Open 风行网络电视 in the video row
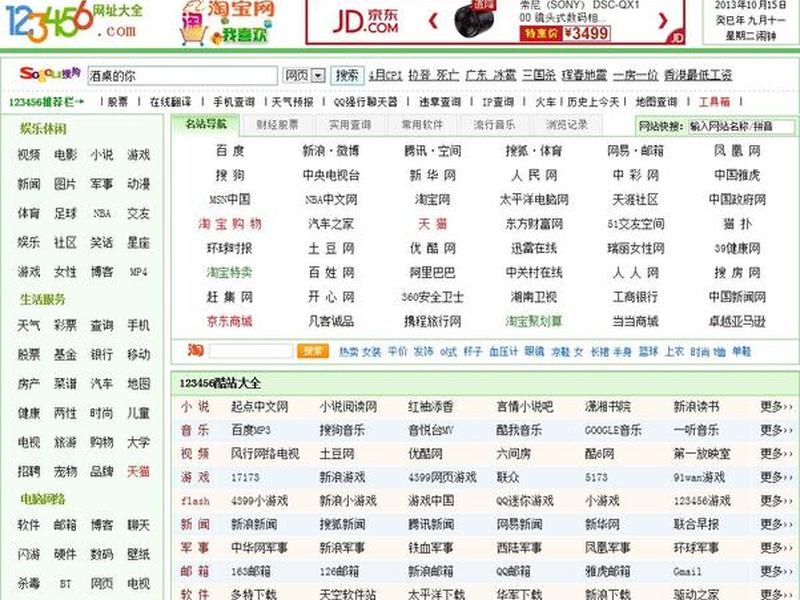Image resolution: width=800 pixels, height=600 pixels. (x=265, y=454)
